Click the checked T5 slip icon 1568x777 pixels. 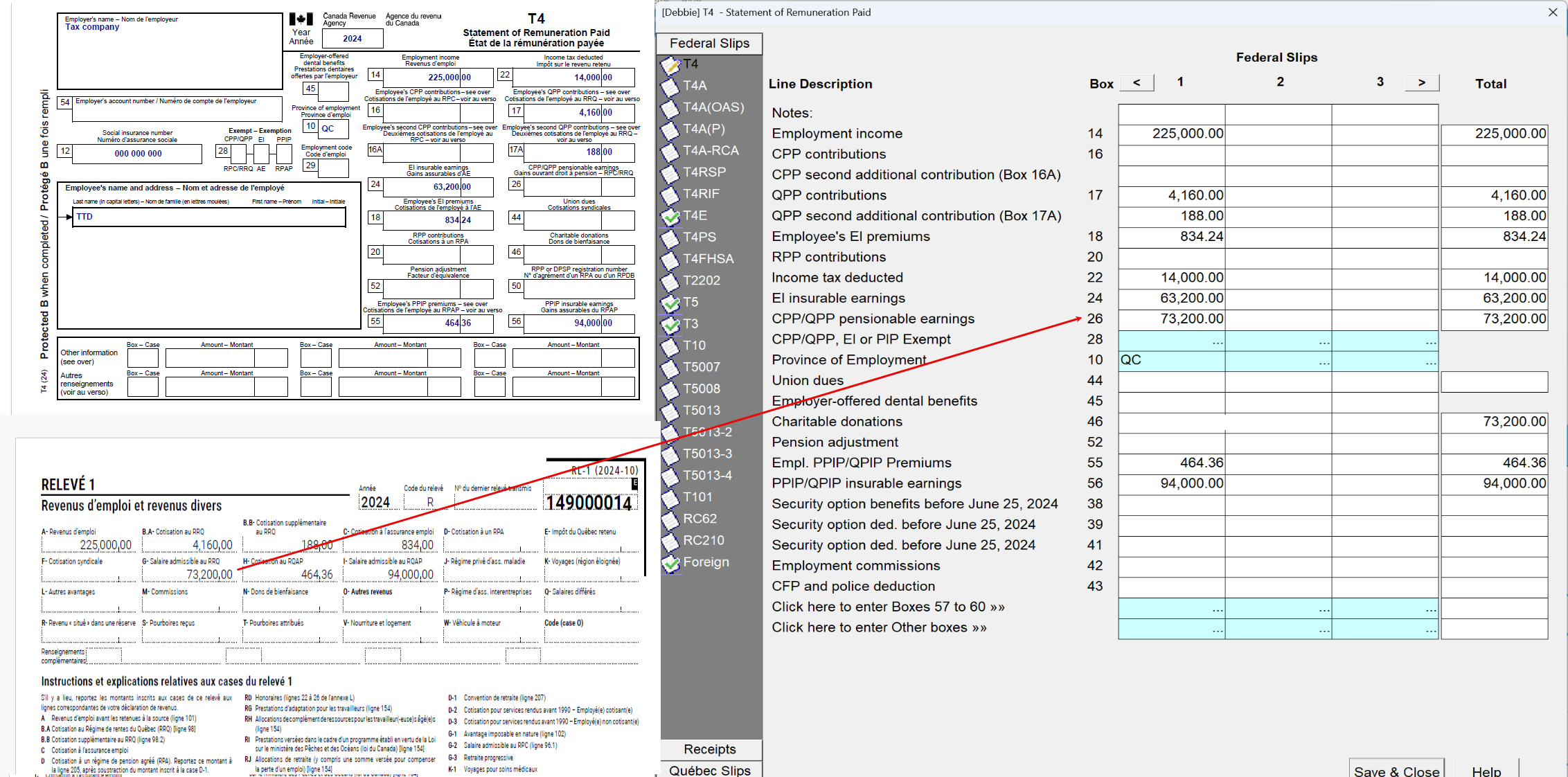pyautogui.click(x=670, y=303)
